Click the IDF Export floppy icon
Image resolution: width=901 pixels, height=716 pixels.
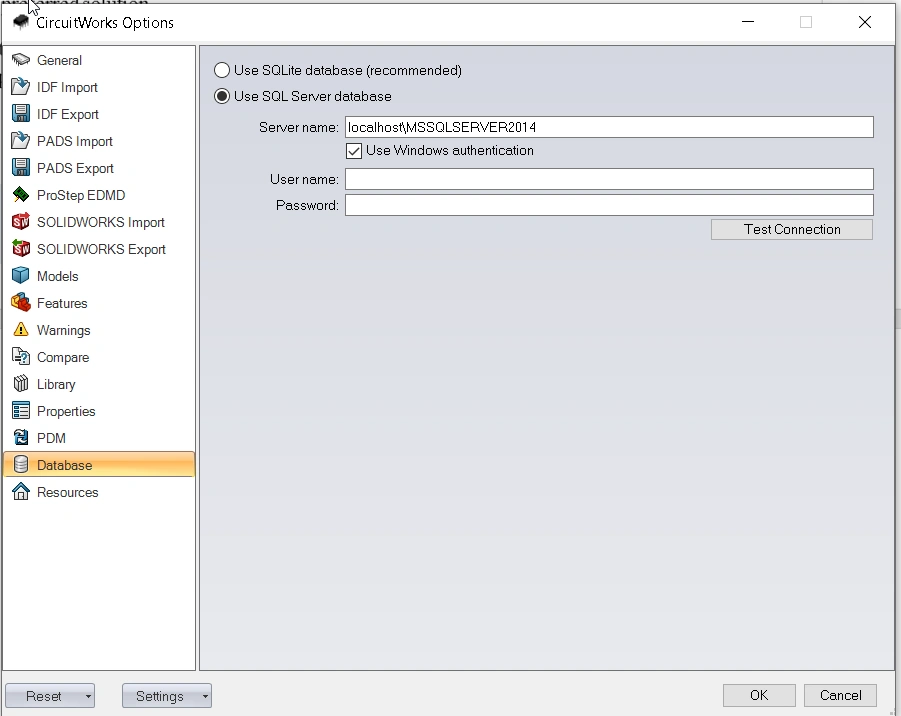pos(21,114)
